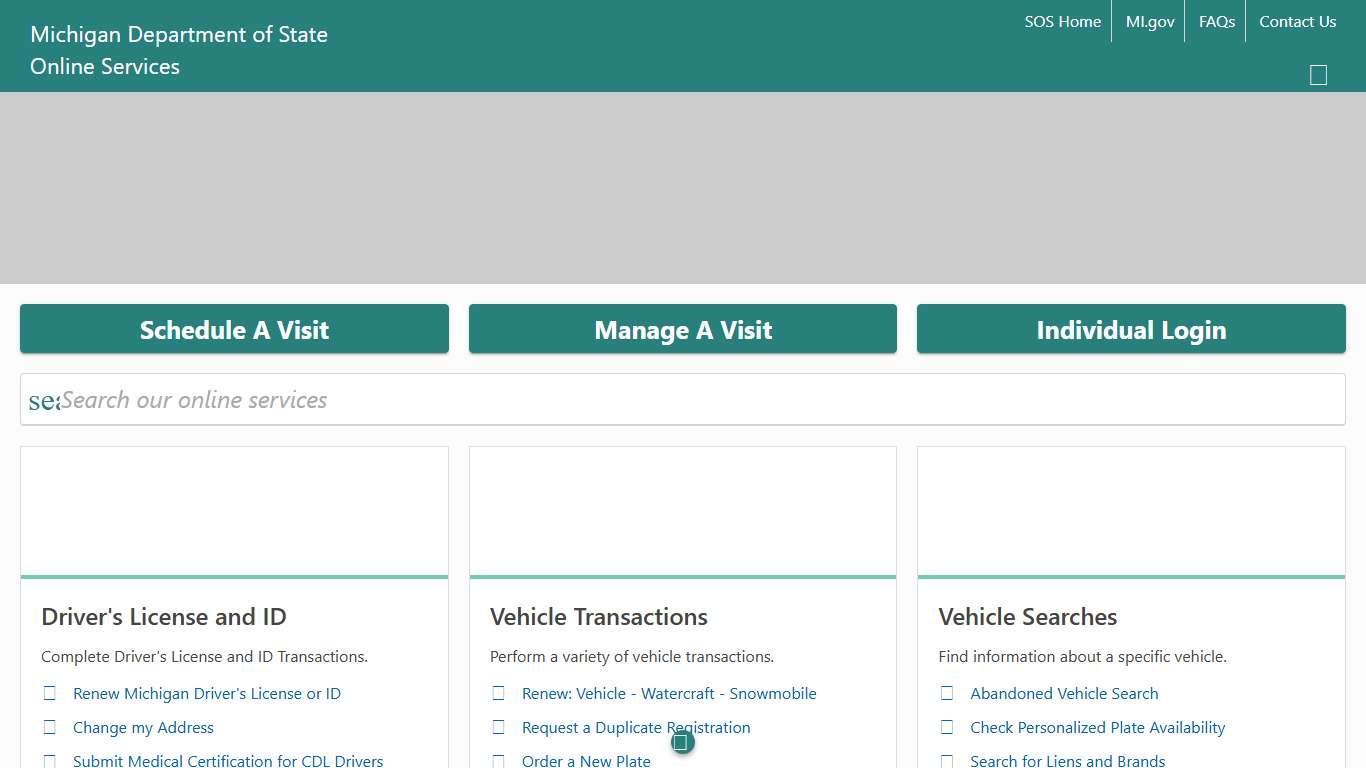Click the Search our online services field

click(x=683, y=399)
